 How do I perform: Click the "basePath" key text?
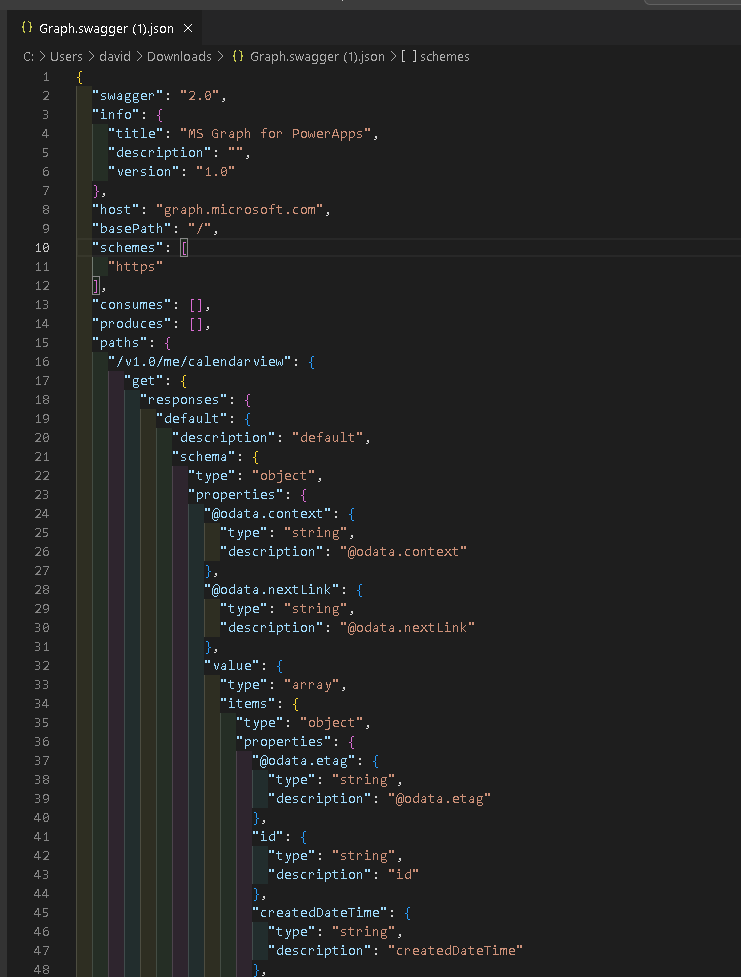pyautogui.click(x=131, y=229)
